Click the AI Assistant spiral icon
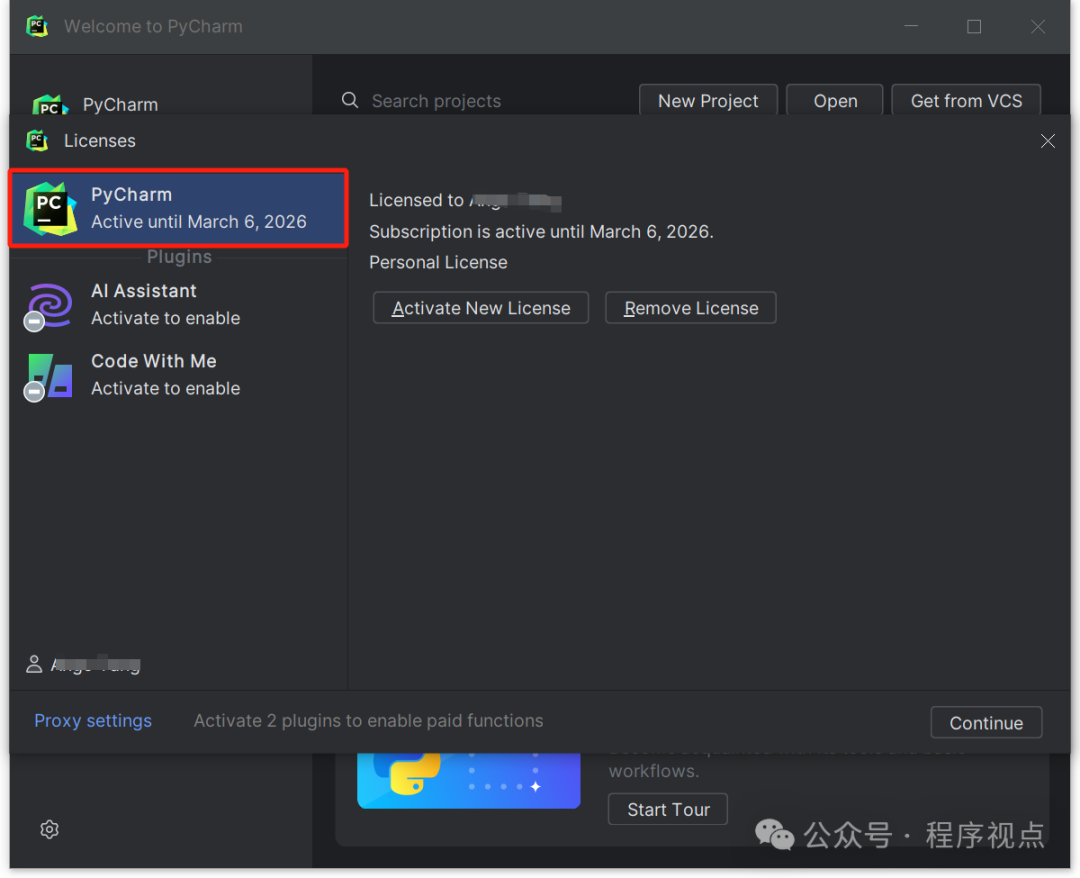 (x=49, y=306)
